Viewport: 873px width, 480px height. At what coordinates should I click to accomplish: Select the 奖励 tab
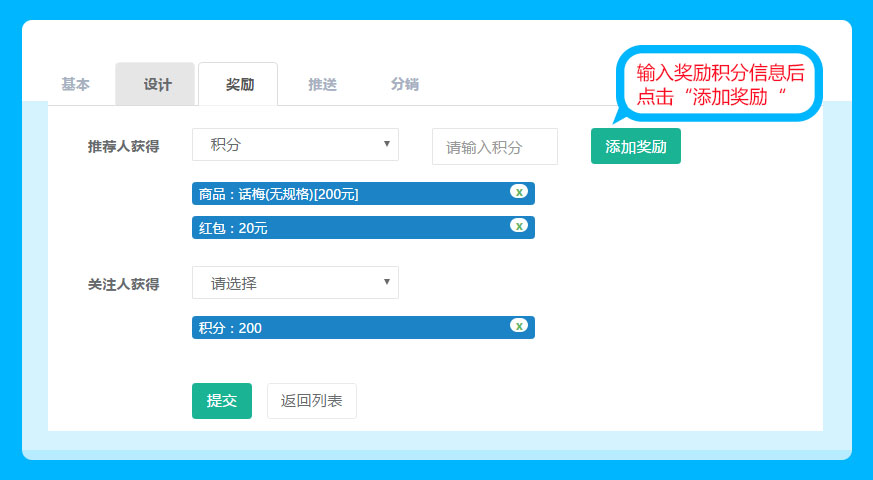pos(239,85)
